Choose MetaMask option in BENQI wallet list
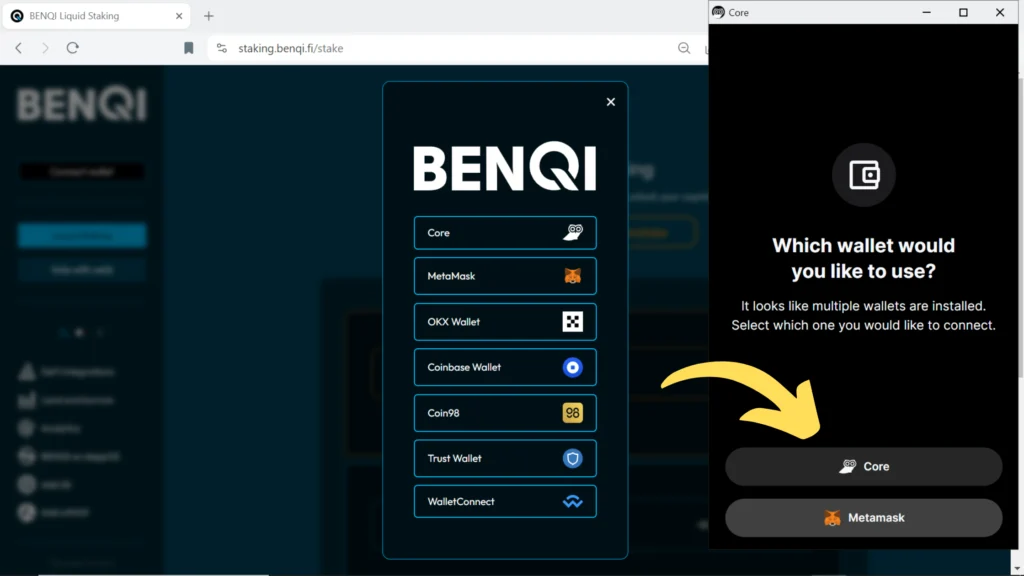The height and width of the screenshot is (576, 1024). 505,276
